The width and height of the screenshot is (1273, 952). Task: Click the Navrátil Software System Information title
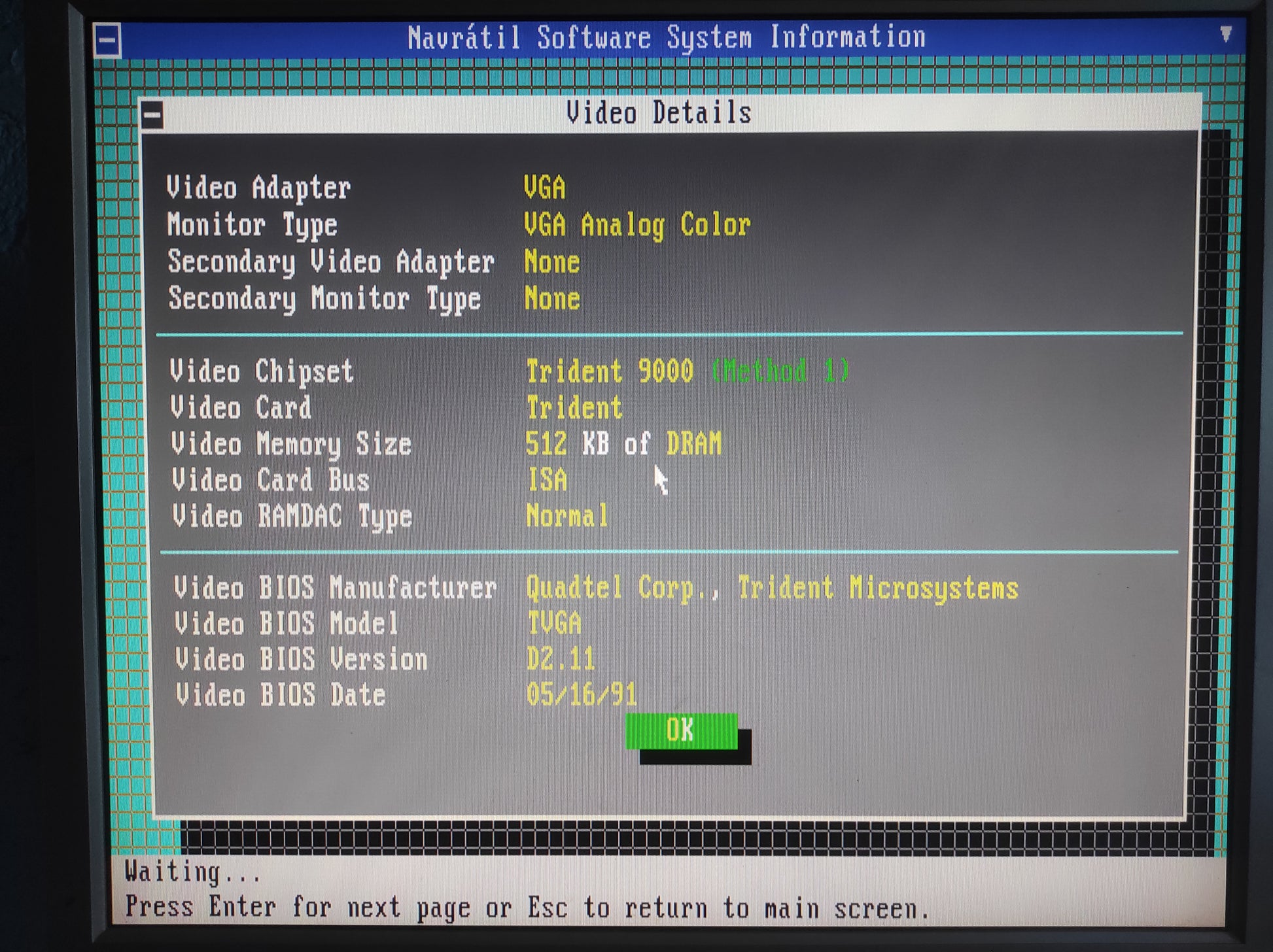(666, 37)
